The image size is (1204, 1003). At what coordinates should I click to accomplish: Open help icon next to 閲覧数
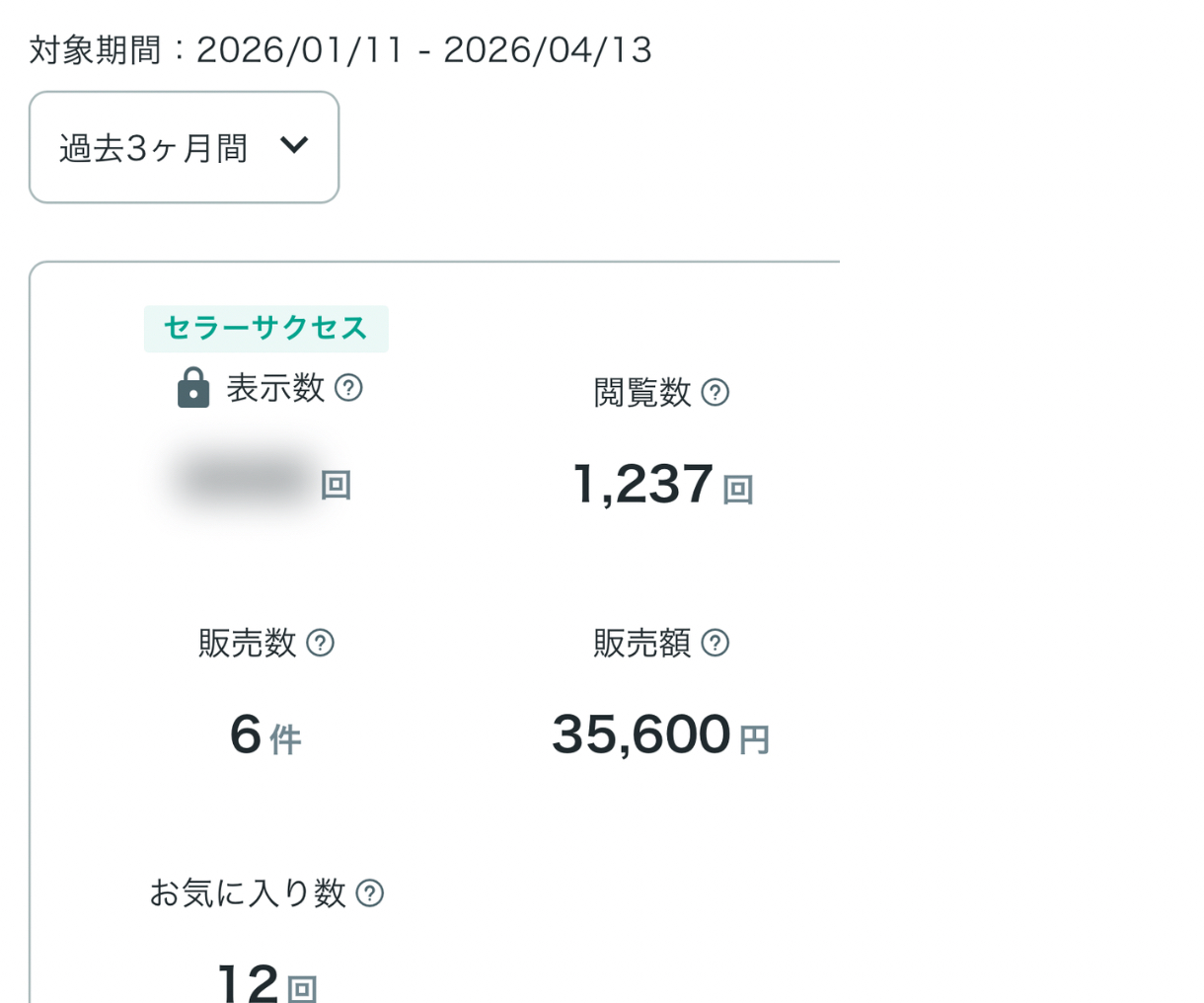coord(715,393)
